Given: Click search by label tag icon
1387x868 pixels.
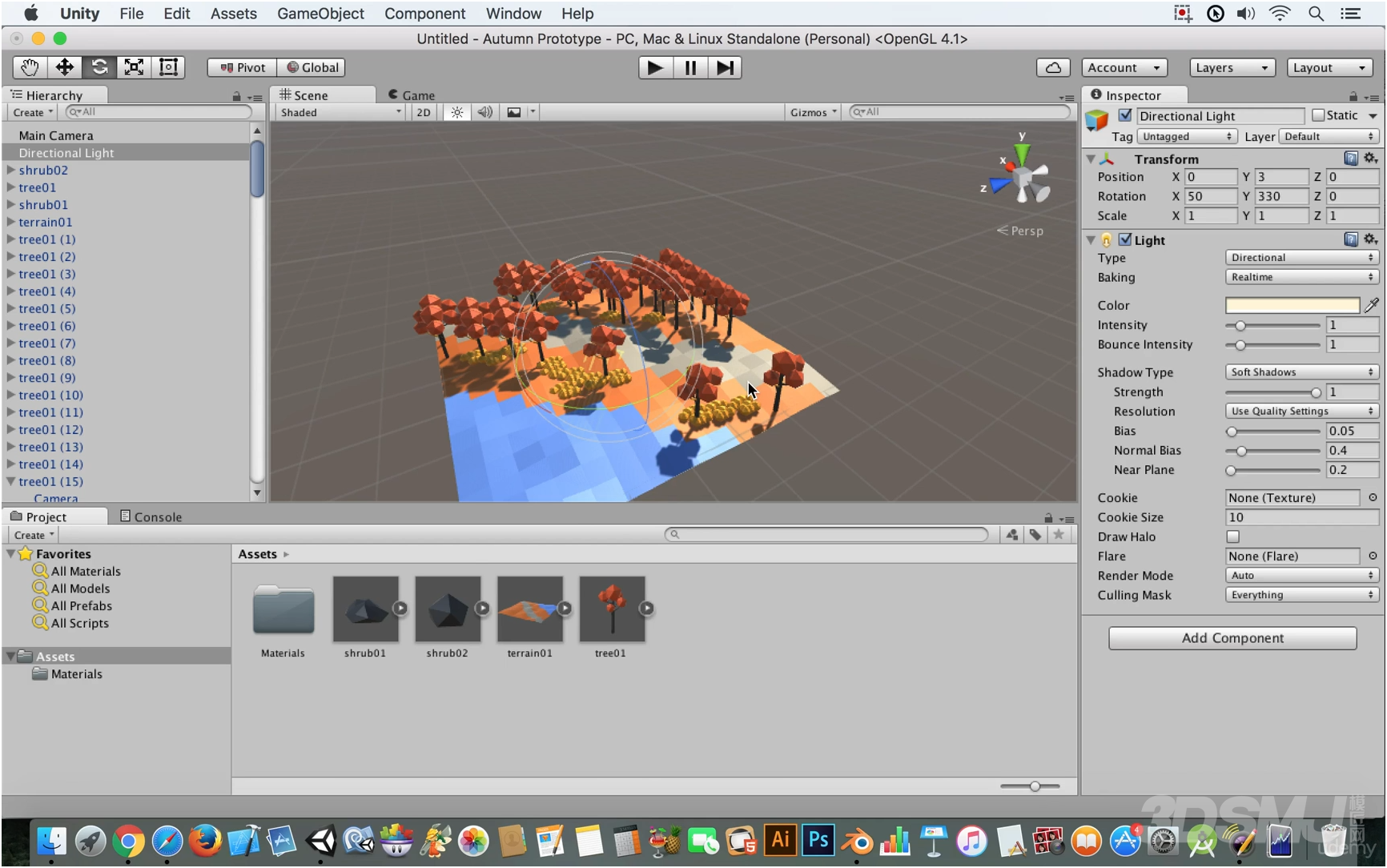Looking at the screenshot, I should tap(1035, 535).
